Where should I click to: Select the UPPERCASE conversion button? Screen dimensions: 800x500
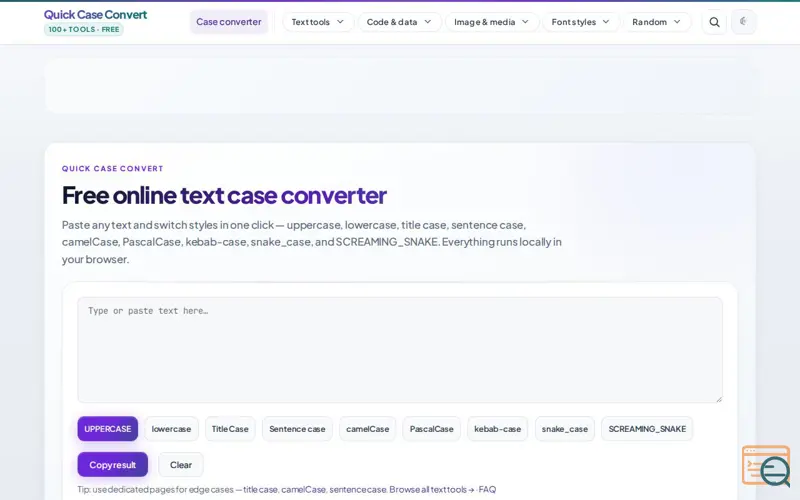coord(108,429)
